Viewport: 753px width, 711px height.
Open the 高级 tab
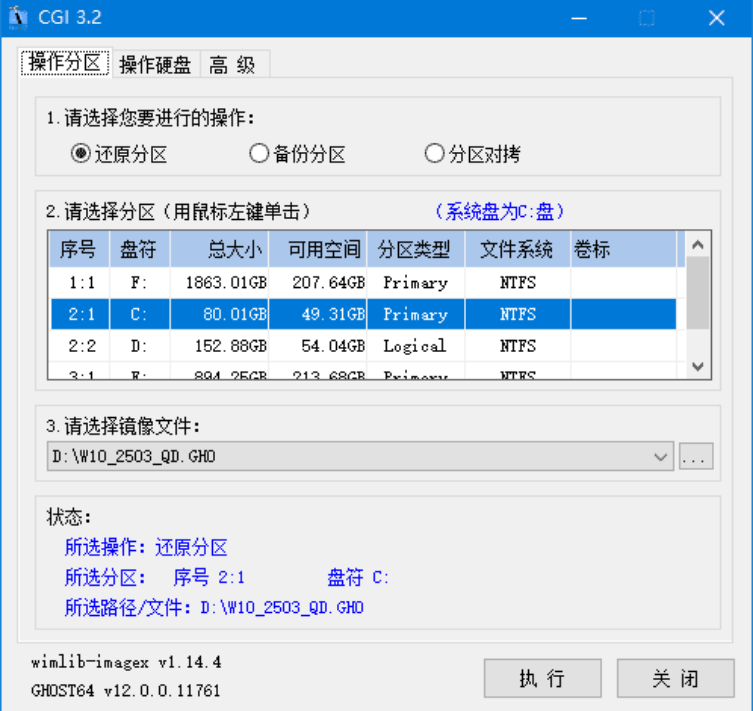(x=233, y=65)
